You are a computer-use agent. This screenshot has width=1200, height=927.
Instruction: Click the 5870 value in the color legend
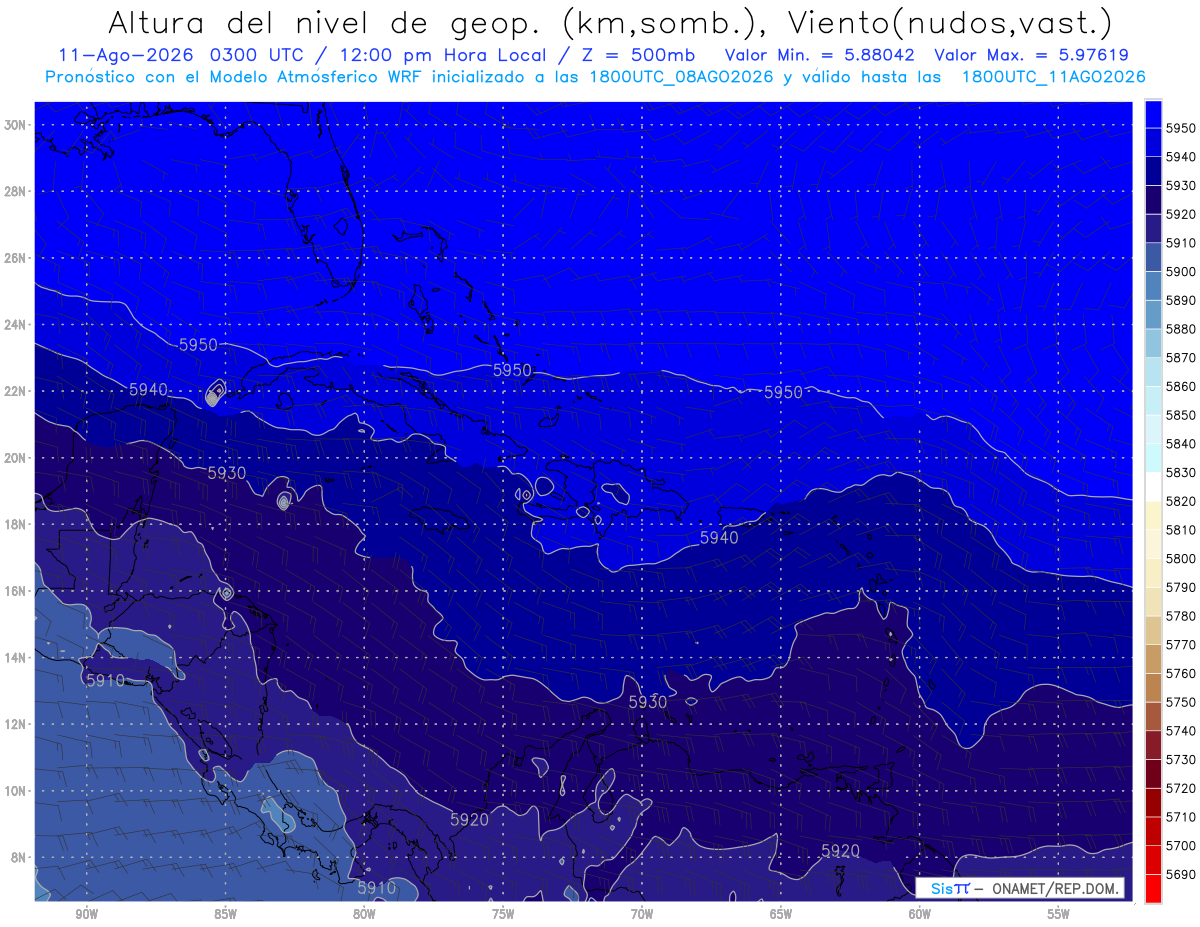tap(1181, 358)
